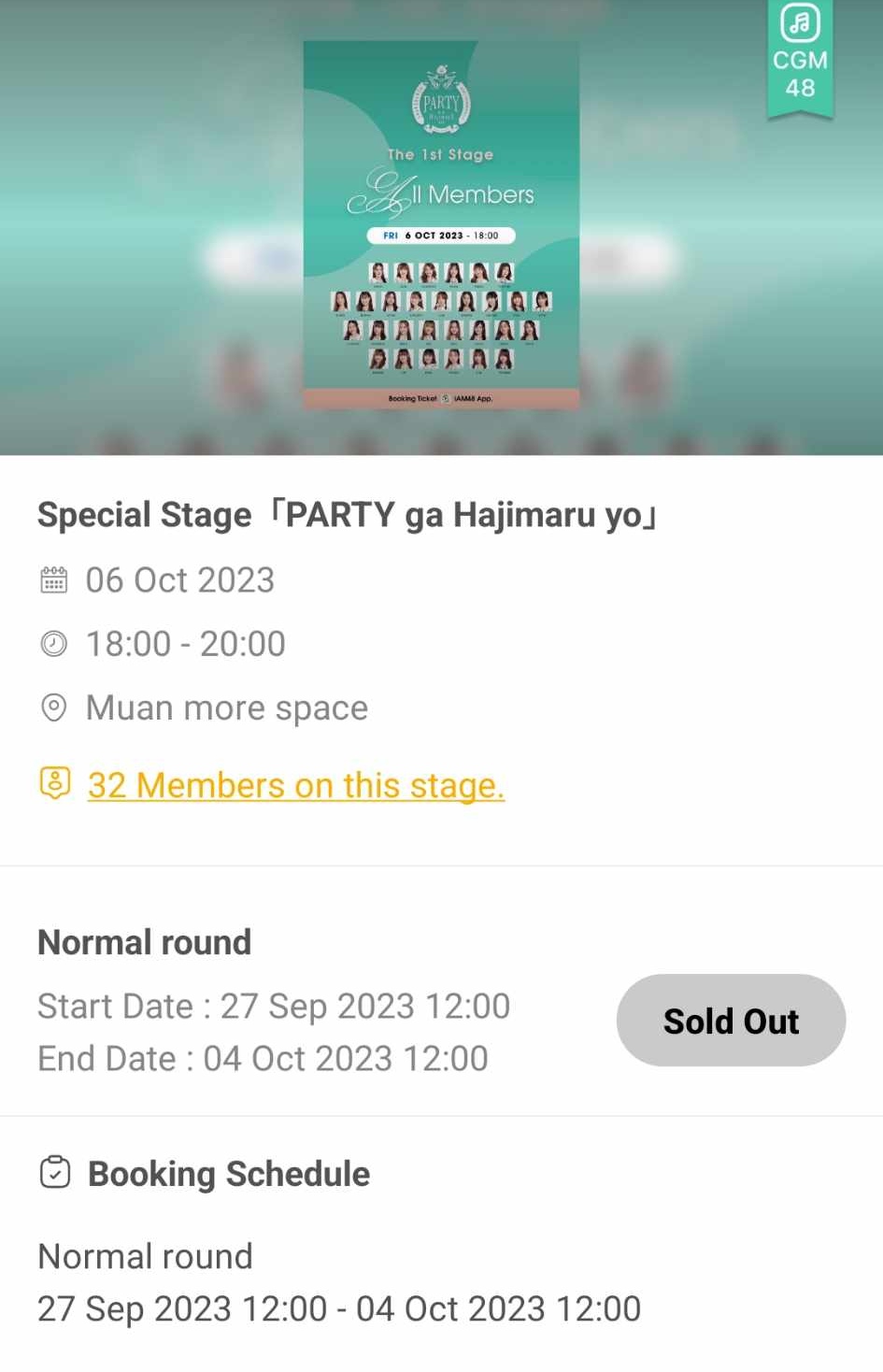Screen dimensions: 883x1372
Task: Tap the Muan more space venue text
Action: point(227,707)
